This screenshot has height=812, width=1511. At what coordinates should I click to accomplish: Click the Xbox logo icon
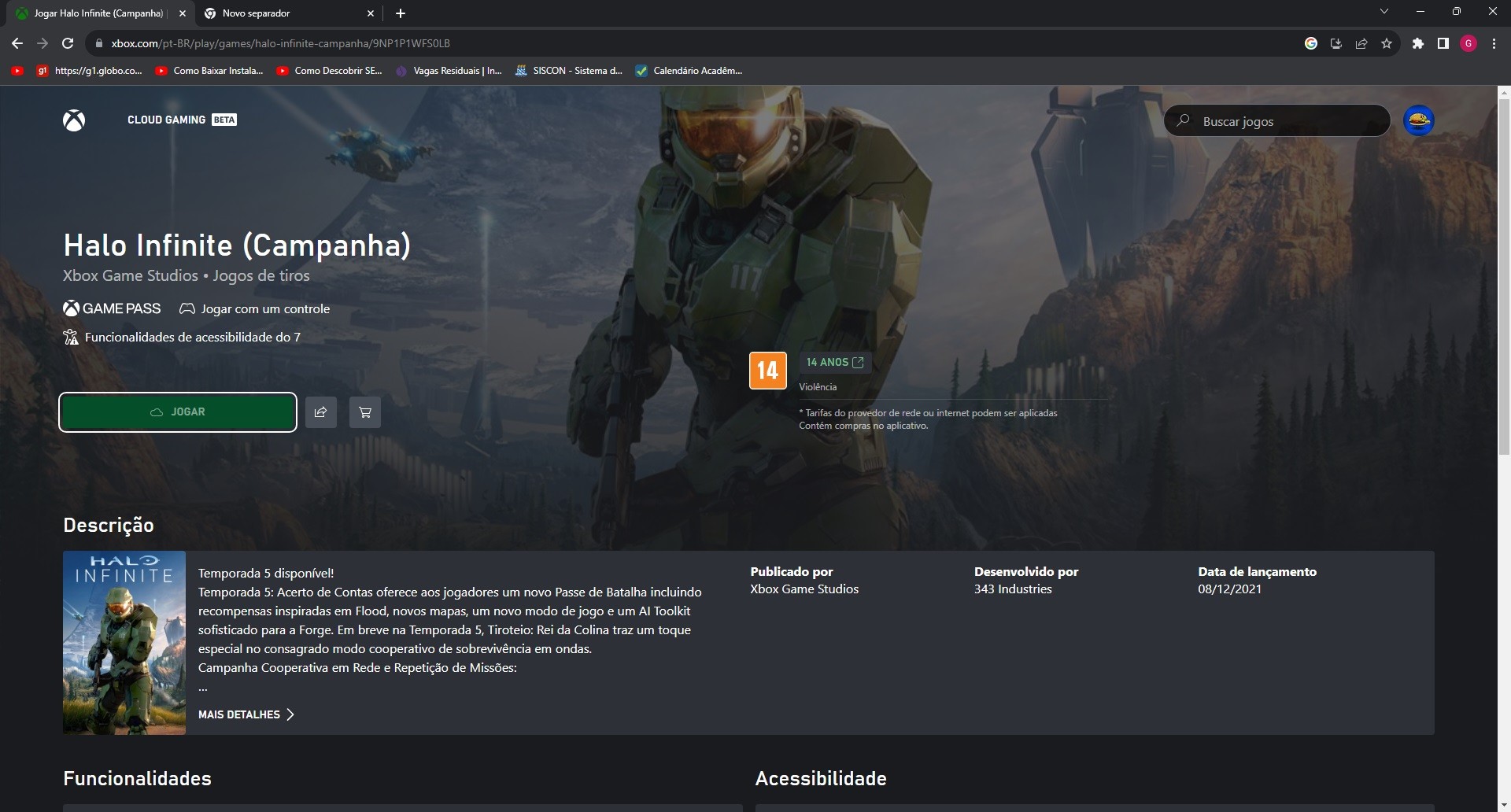[x=74, y=120]
